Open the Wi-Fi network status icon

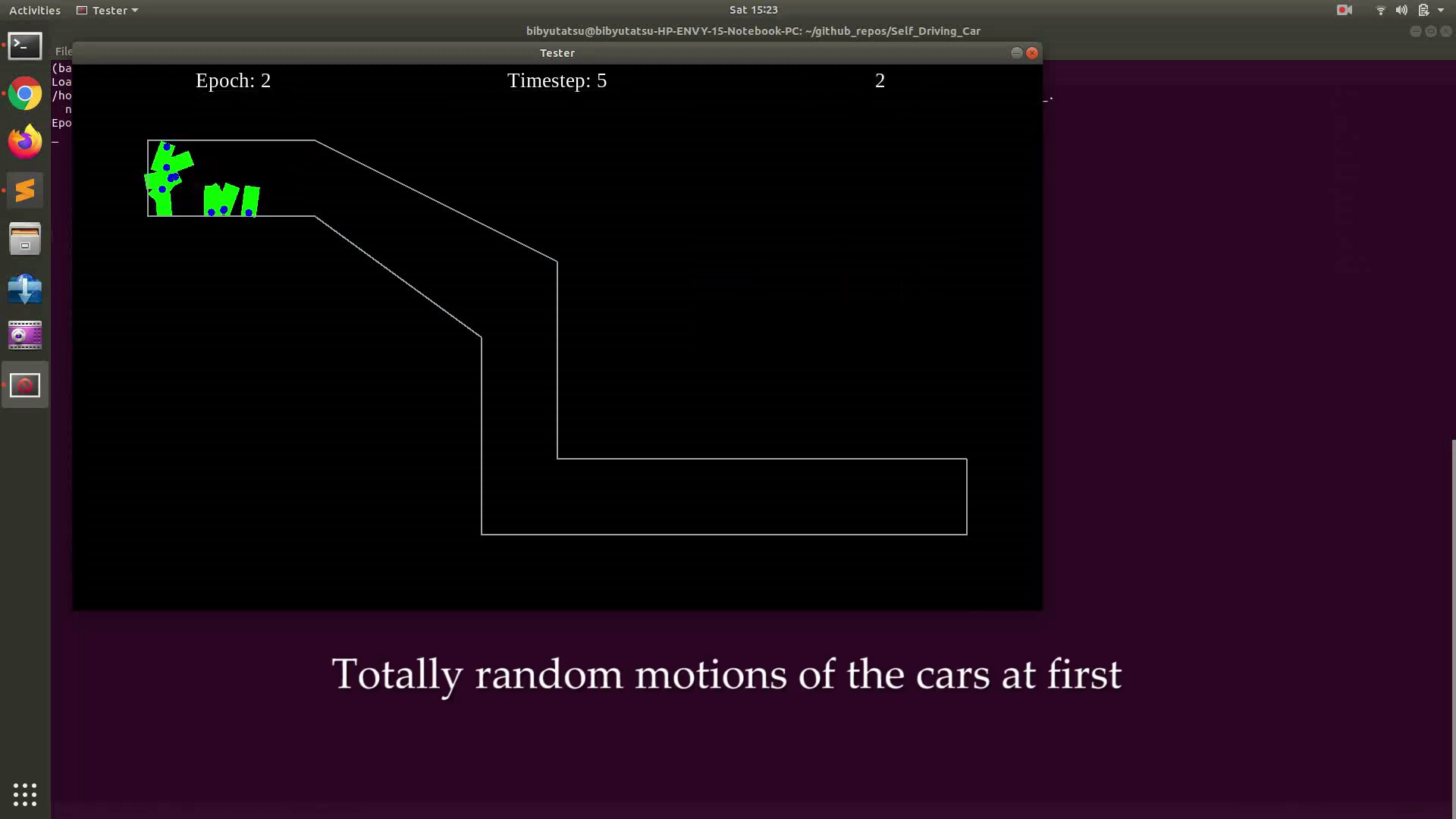click(x=1380, y=10)
